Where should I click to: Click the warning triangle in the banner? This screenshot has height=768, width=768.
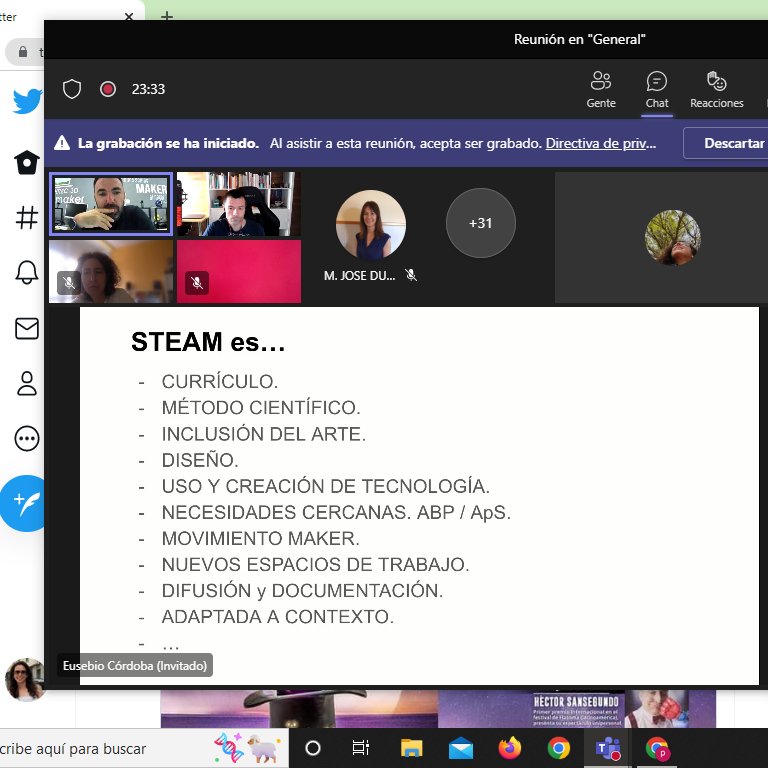(62, 143)
